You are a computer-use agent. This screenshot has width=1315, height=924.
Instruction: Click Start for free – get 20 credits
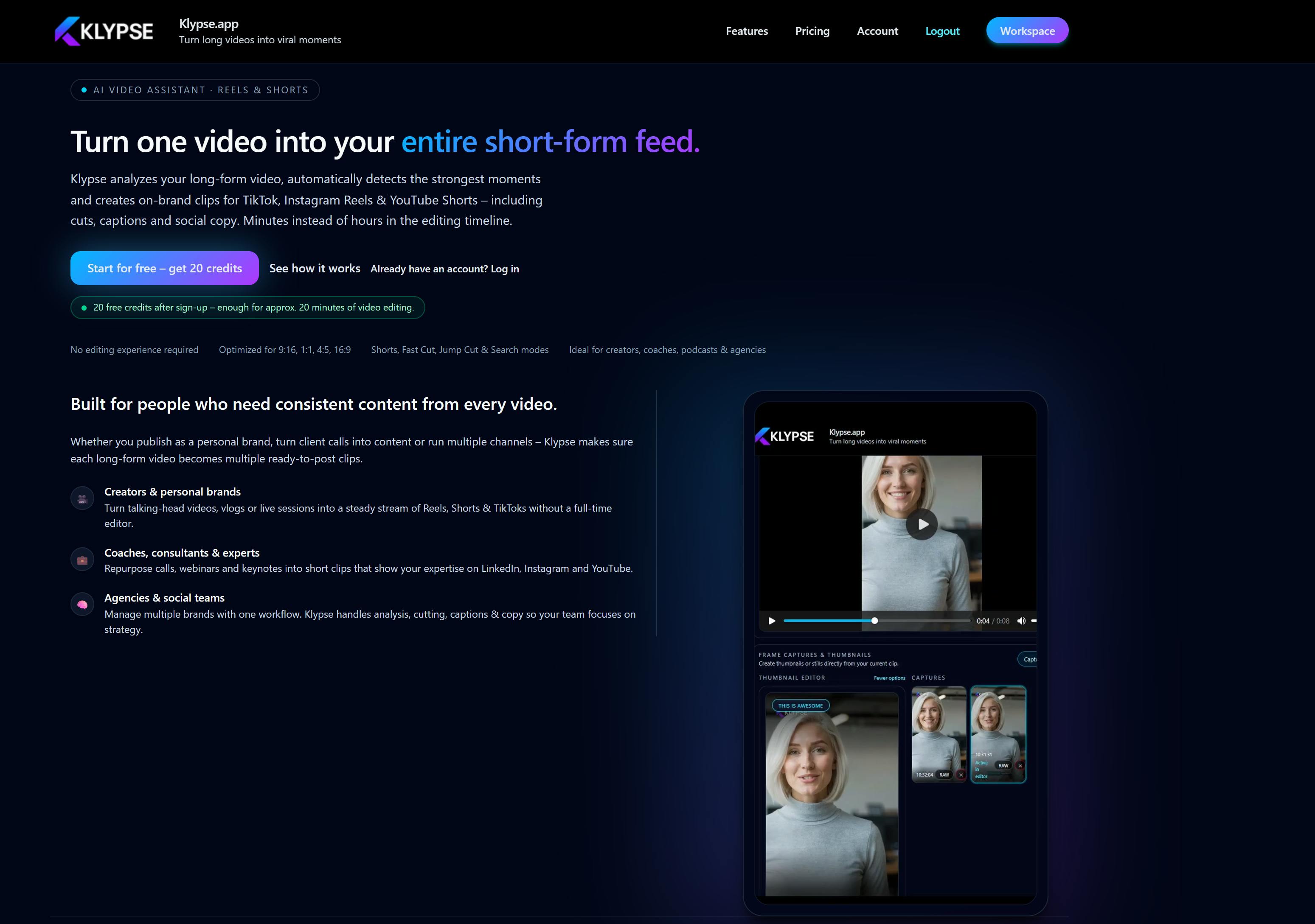click(x=164, y=268)
